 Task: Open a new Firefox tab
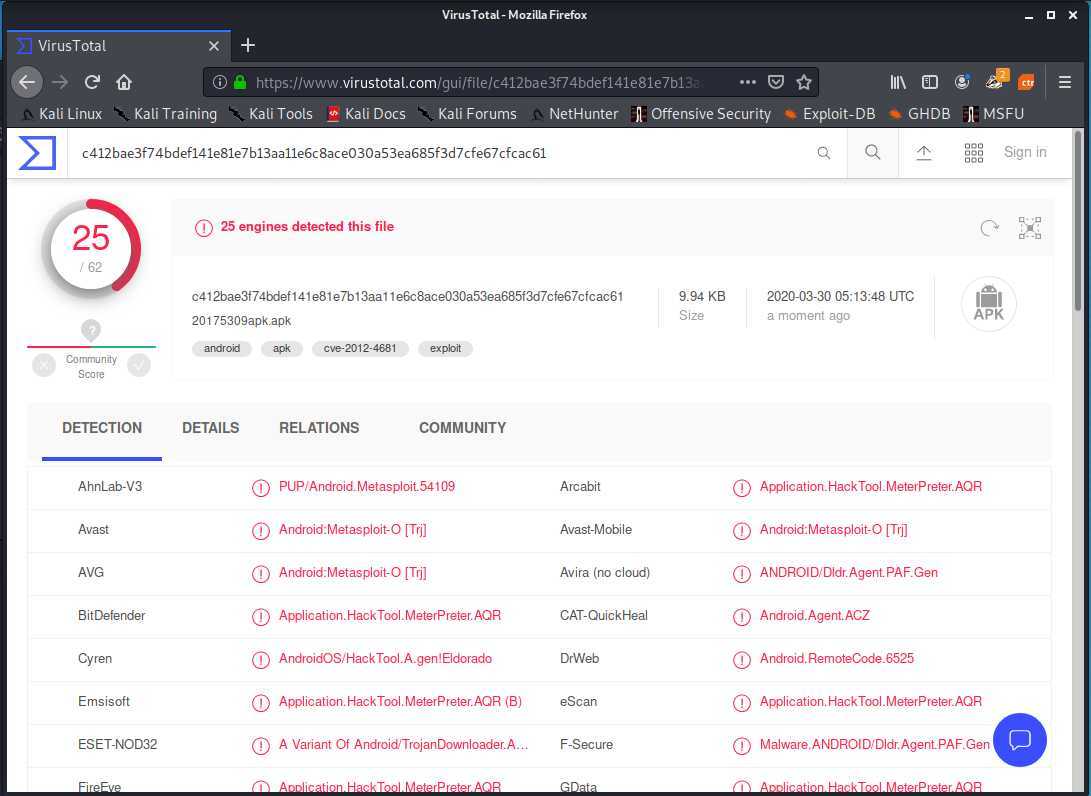click(x=248, y=45)
